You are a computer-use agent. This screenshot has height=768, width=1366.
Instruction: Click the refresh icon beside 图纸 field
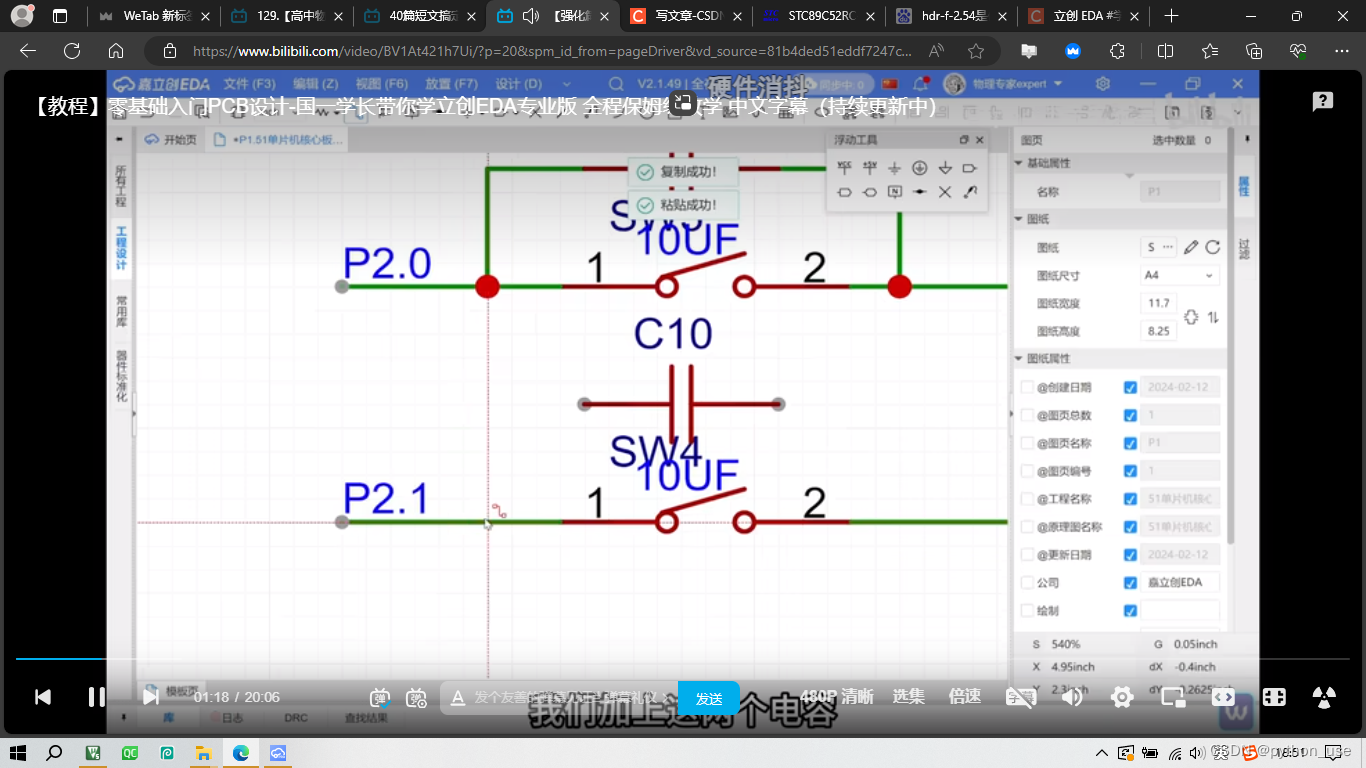[x=1212, y=247]
